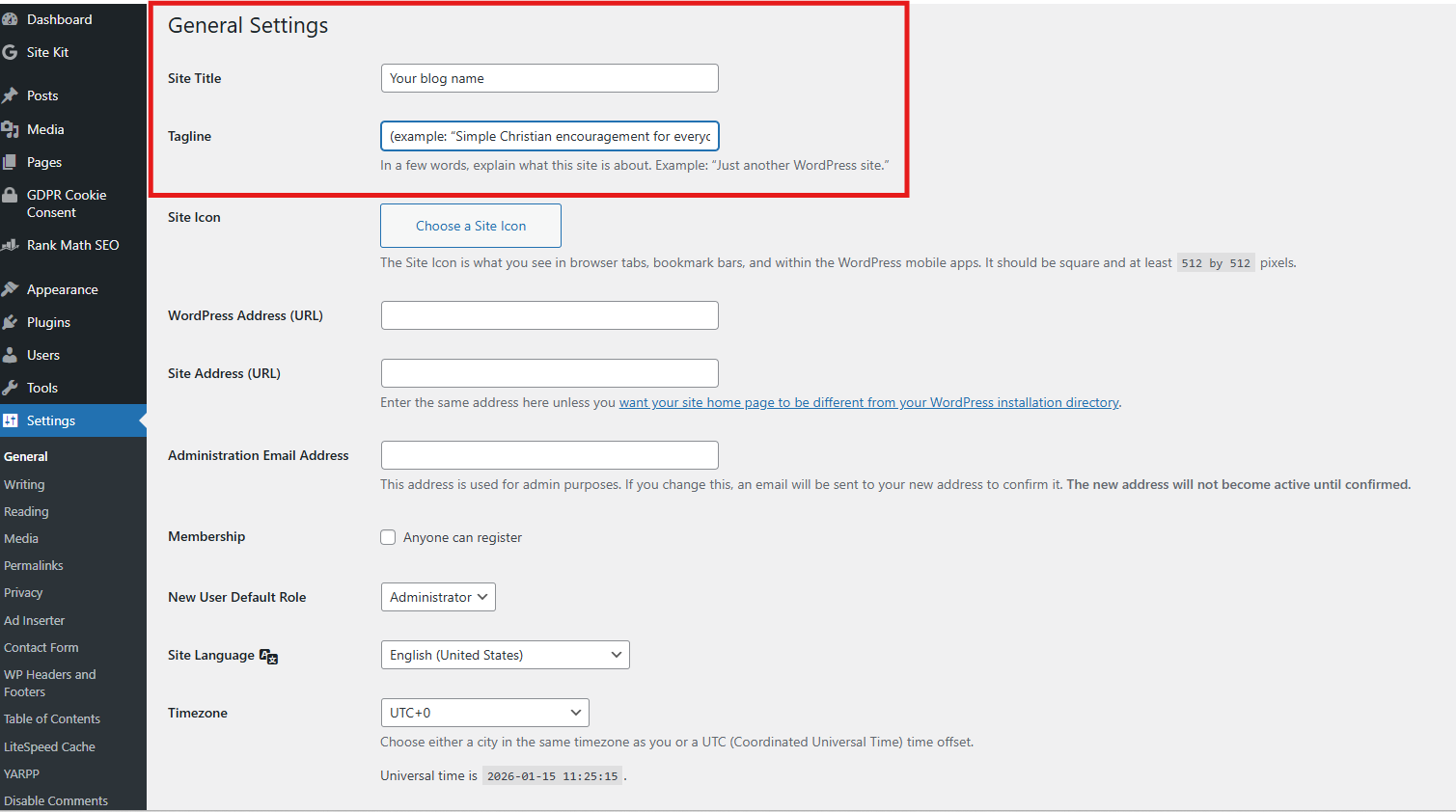Enable the Anyone can register checkbox
Image resolution: width=1456 pixels, height=812 pixels.
[x=388, y=537]
